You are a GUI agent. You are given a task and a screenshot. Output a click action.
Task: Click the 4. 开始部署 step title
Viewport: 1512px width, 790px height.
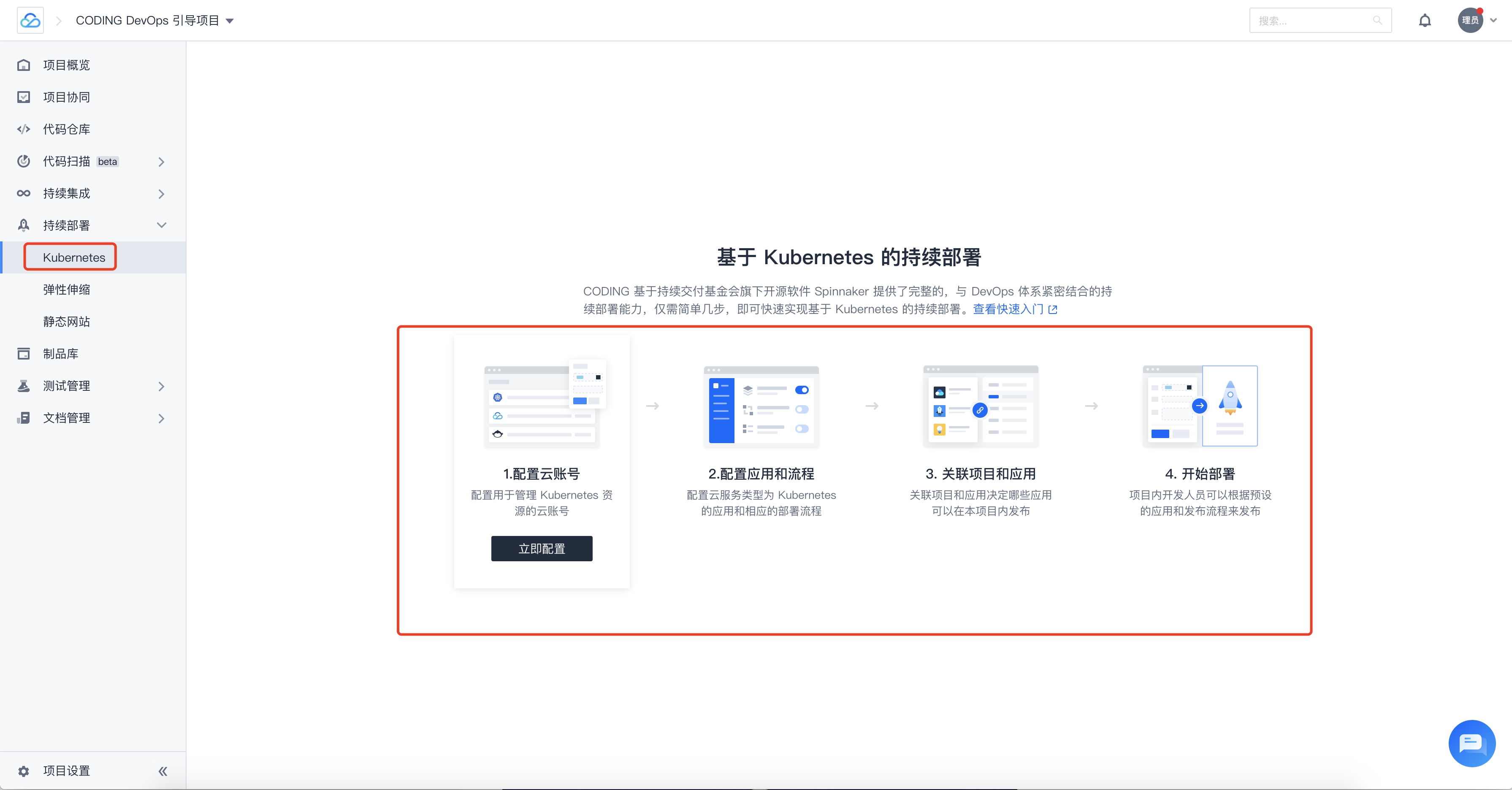click(x=1200, y=473)
